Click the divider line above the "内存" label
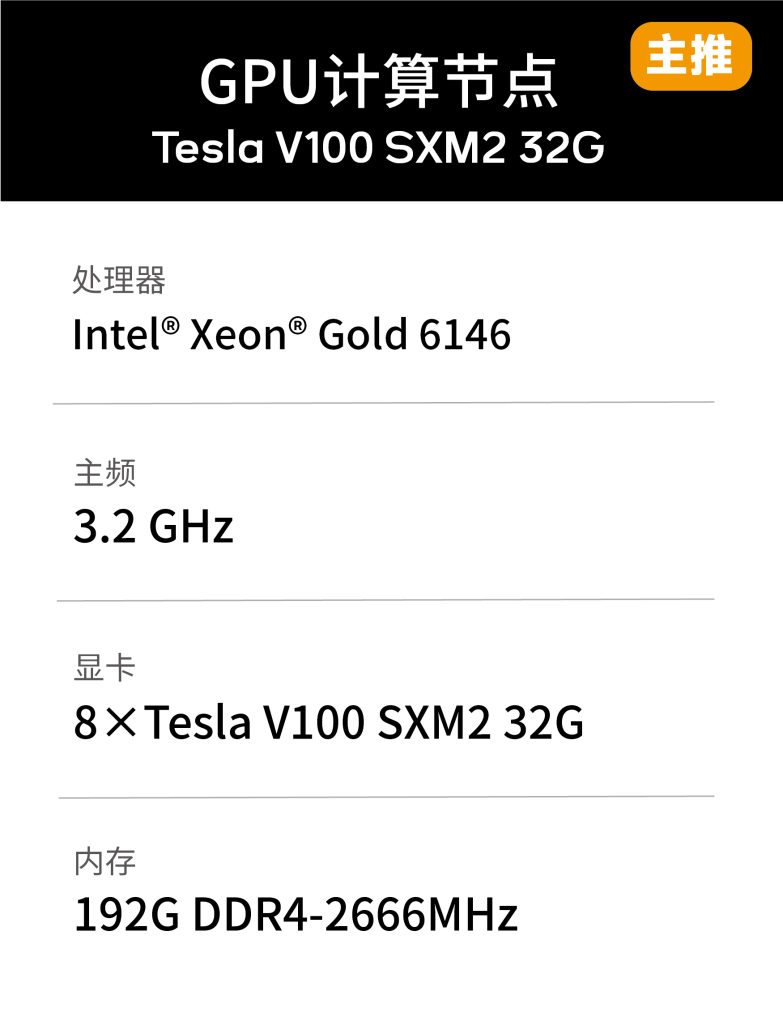Screen dimensions: 783x1024 click(x=386, y=797)
